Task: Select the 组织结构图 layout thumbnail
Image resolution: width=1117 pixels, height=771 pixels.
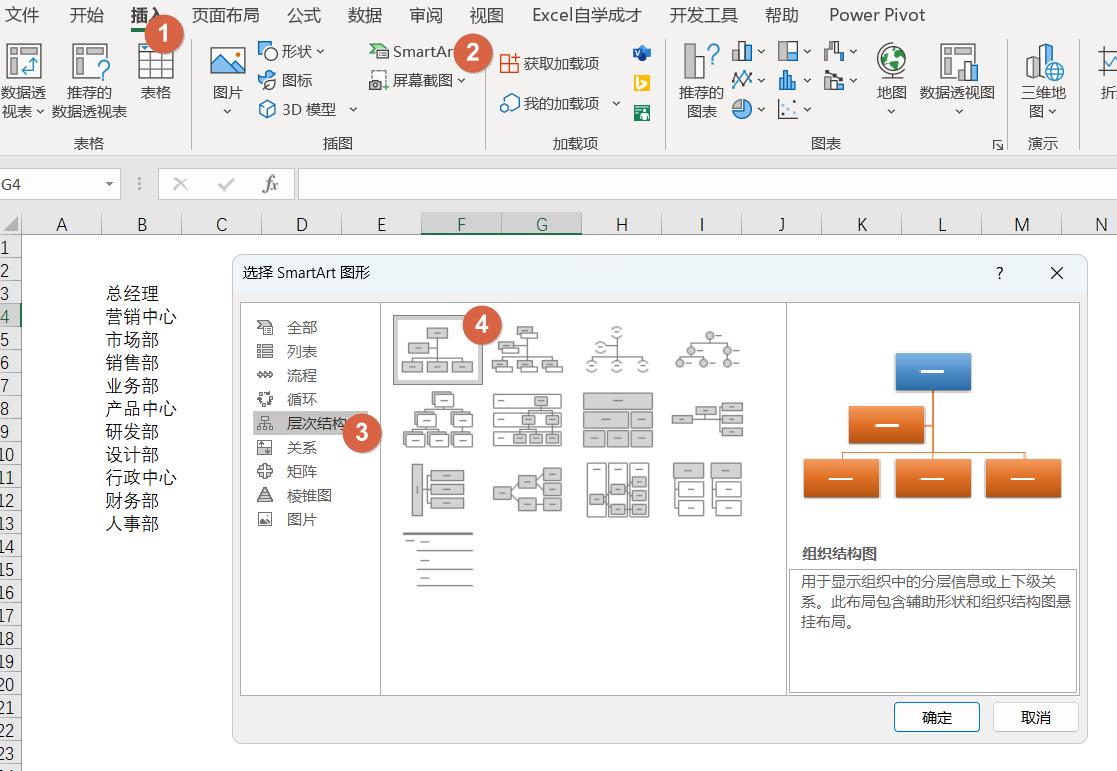Action: coord(437,349)
